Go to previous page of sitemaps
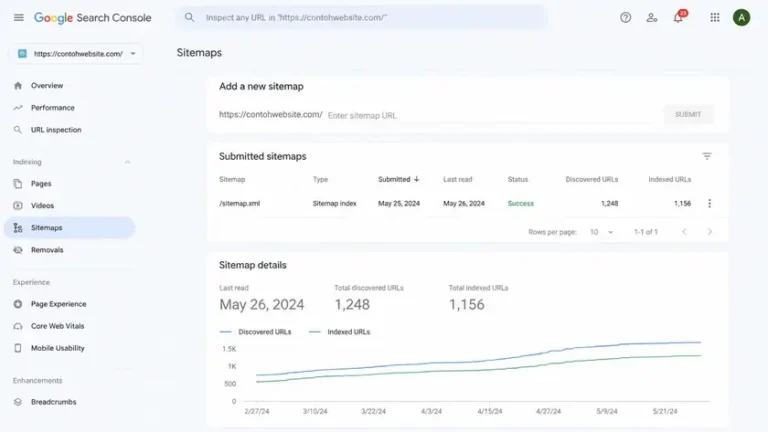Viewport: 768px width, 432px height. 684,232
